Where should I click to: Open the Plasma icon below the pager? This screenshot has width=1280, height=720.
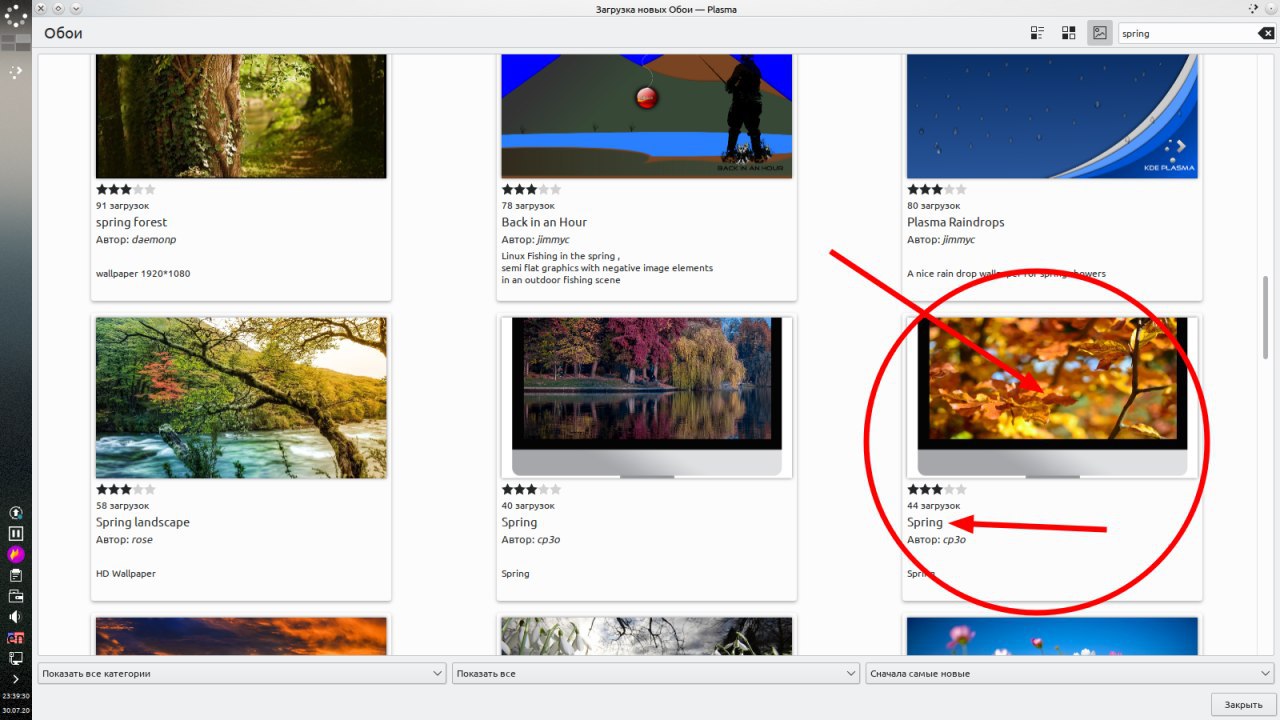(x=16, y=72)
